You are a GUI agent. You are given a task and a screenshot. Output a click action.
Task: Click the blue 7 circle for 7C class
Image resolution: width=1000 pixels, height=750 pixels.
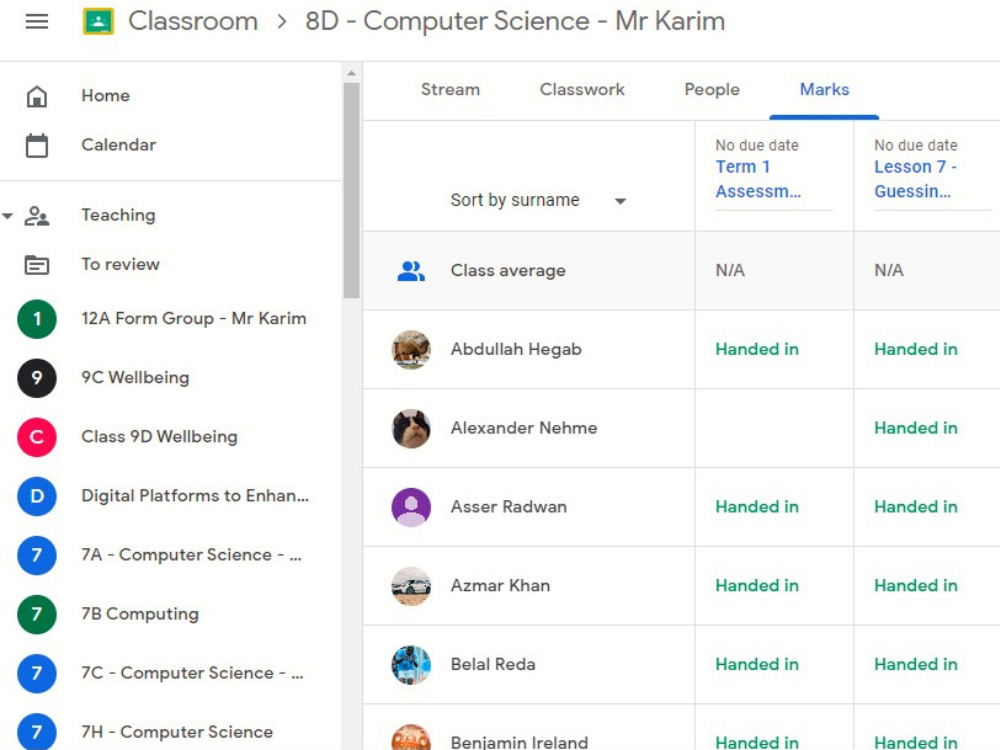coord(36,673)
